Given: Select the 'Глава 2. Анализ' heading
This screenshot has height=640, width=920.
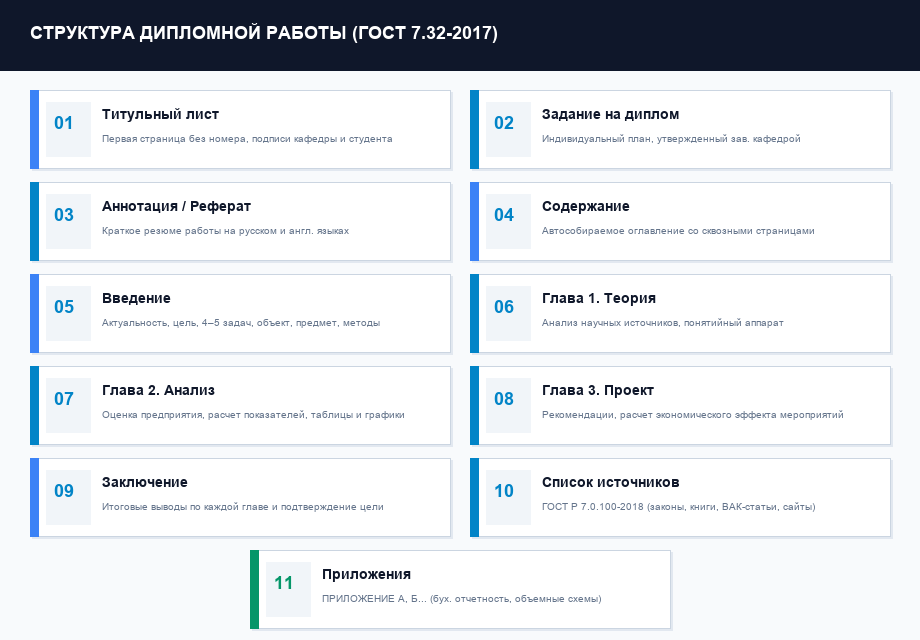Looking at the screenshot, I should [158, 391].
